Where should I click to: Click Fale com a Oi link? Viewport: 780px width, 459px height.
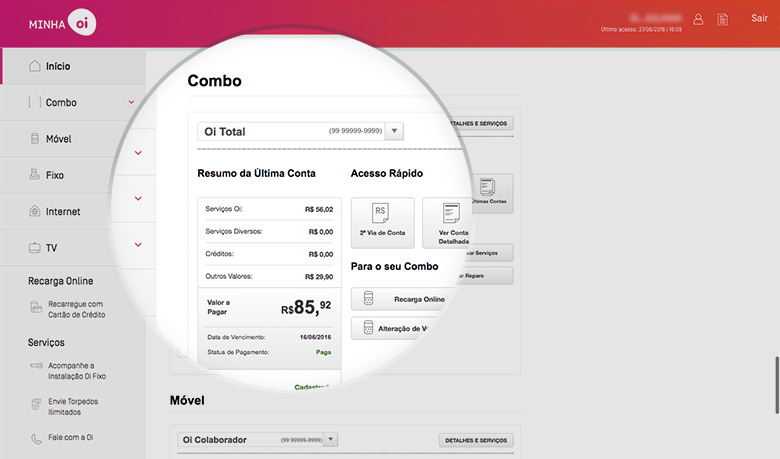point(71,438)
